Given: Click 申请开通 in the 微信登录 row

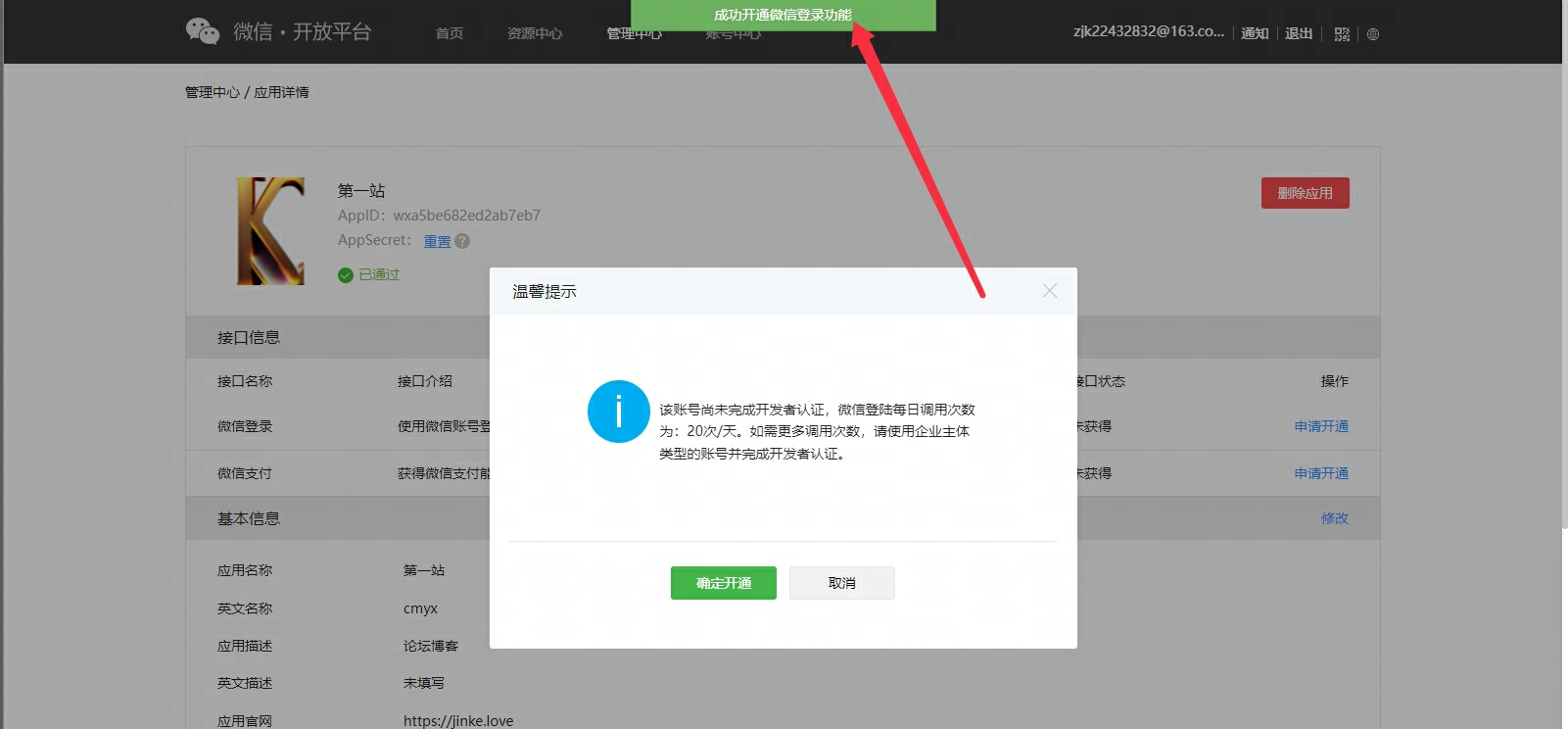Looking at the screenshot, I should pyautogui.click(x=1321, y=426).
